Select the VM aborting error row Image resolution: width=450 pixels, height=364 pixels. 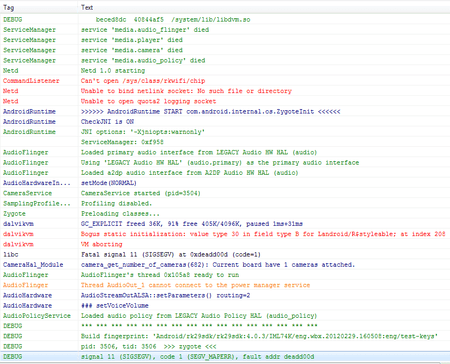pyautogui.click(x=225, y=244)
